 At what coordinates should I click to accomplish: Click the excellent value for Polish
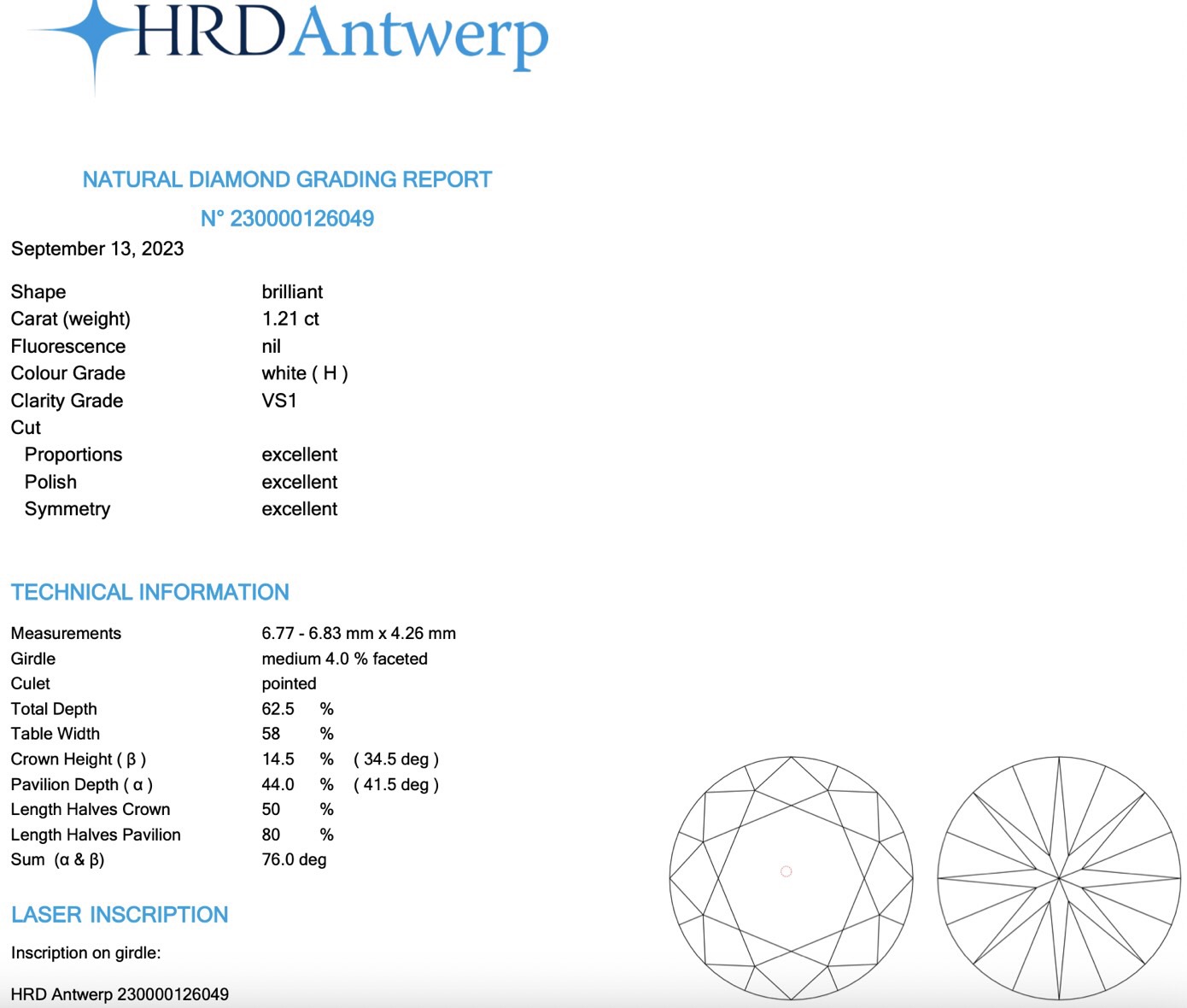pos(300,482)
